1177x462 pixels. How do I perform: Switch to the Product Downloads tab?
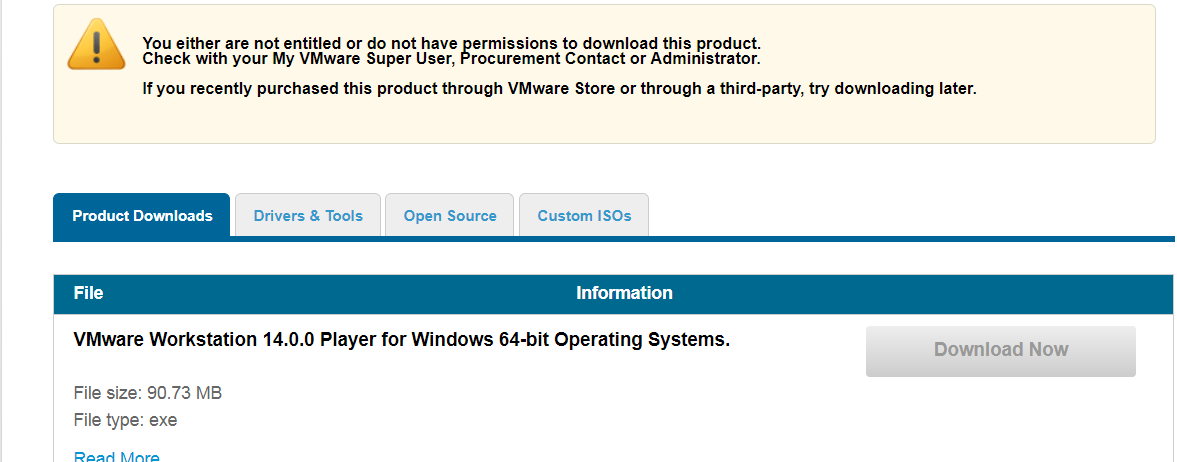pyautogui.click(x=142, y=216)
